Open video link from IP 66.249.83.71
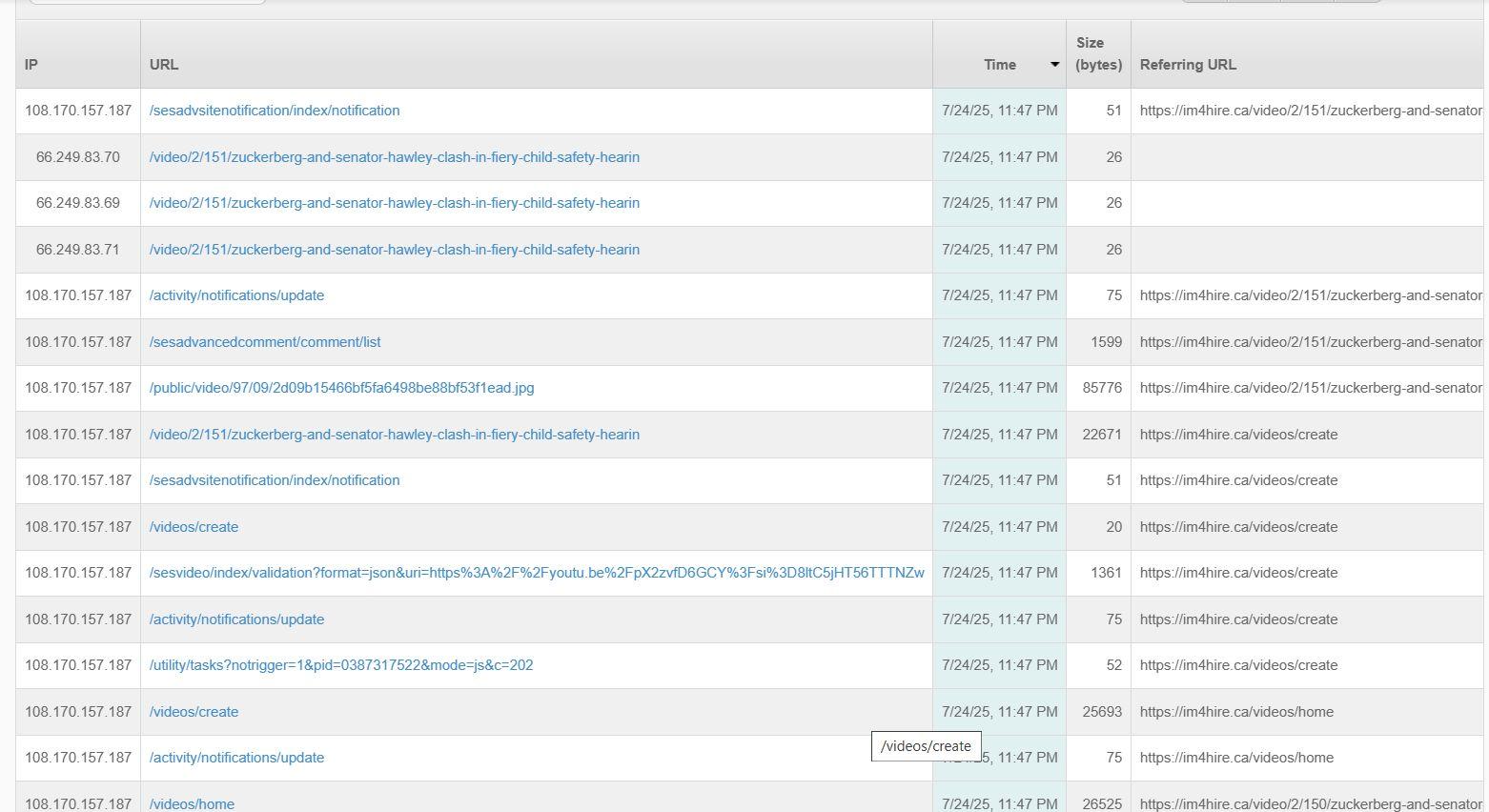Screen dimensions: 1489x812 click(394, 250)
